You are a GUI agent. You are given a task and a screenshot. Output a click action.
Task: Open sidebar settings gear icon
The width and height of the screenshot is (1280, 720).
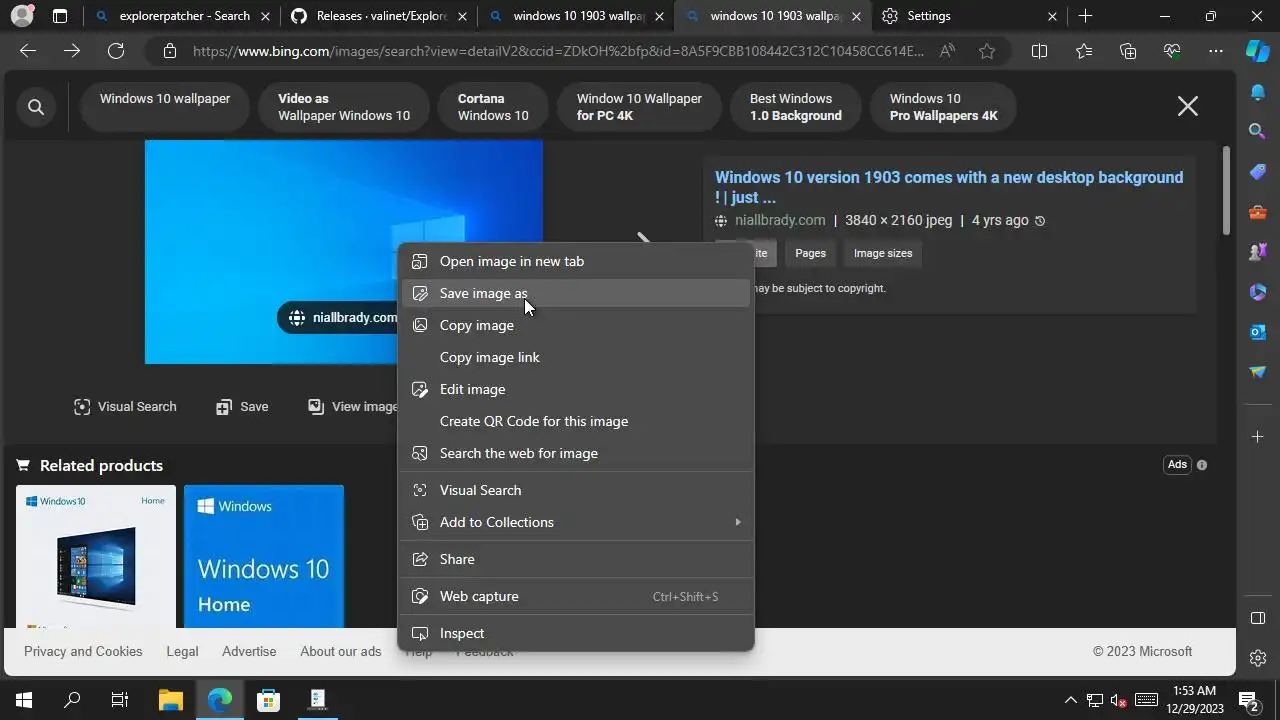coord(1258,658)
